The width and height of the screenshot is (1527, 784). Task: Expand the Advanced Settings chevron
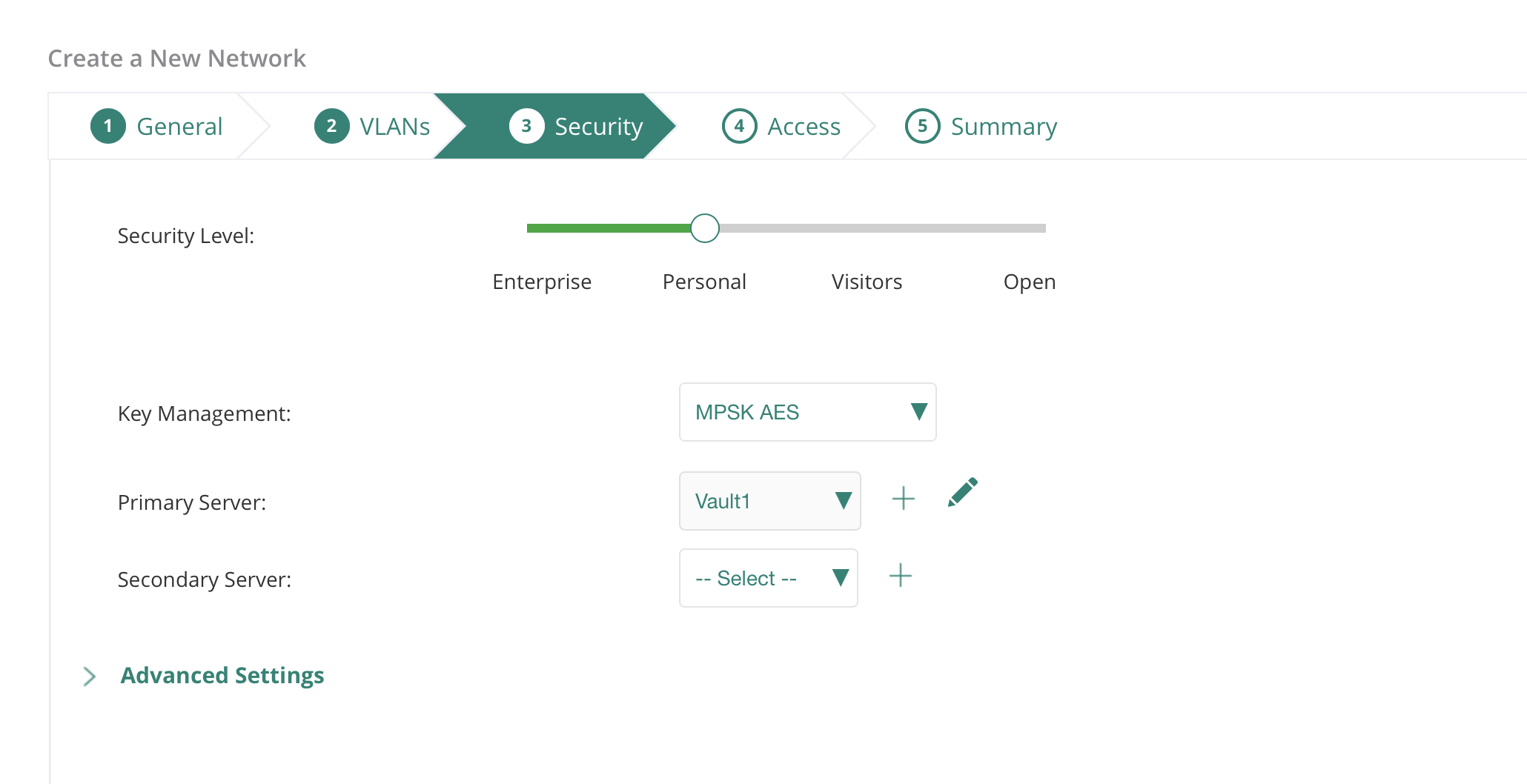(90, 677)
